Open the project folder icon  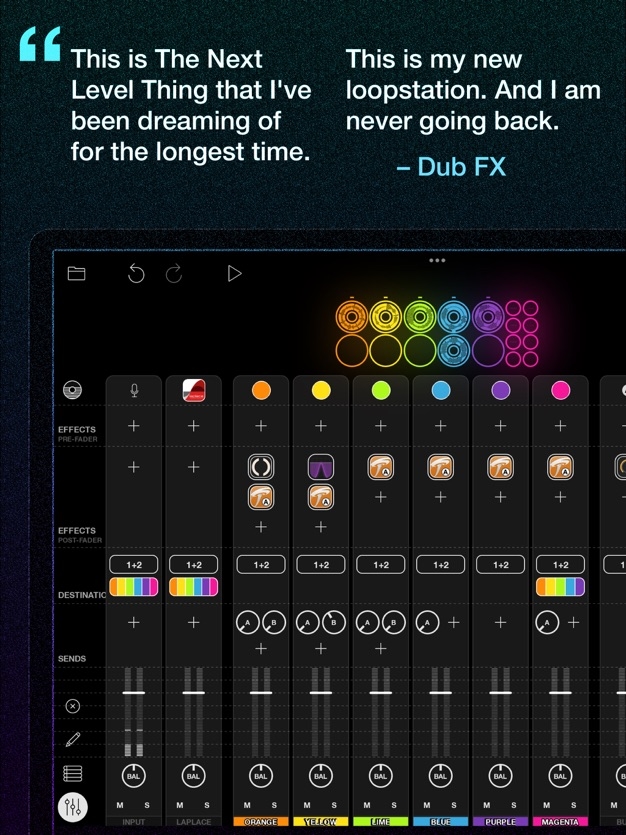77,273
